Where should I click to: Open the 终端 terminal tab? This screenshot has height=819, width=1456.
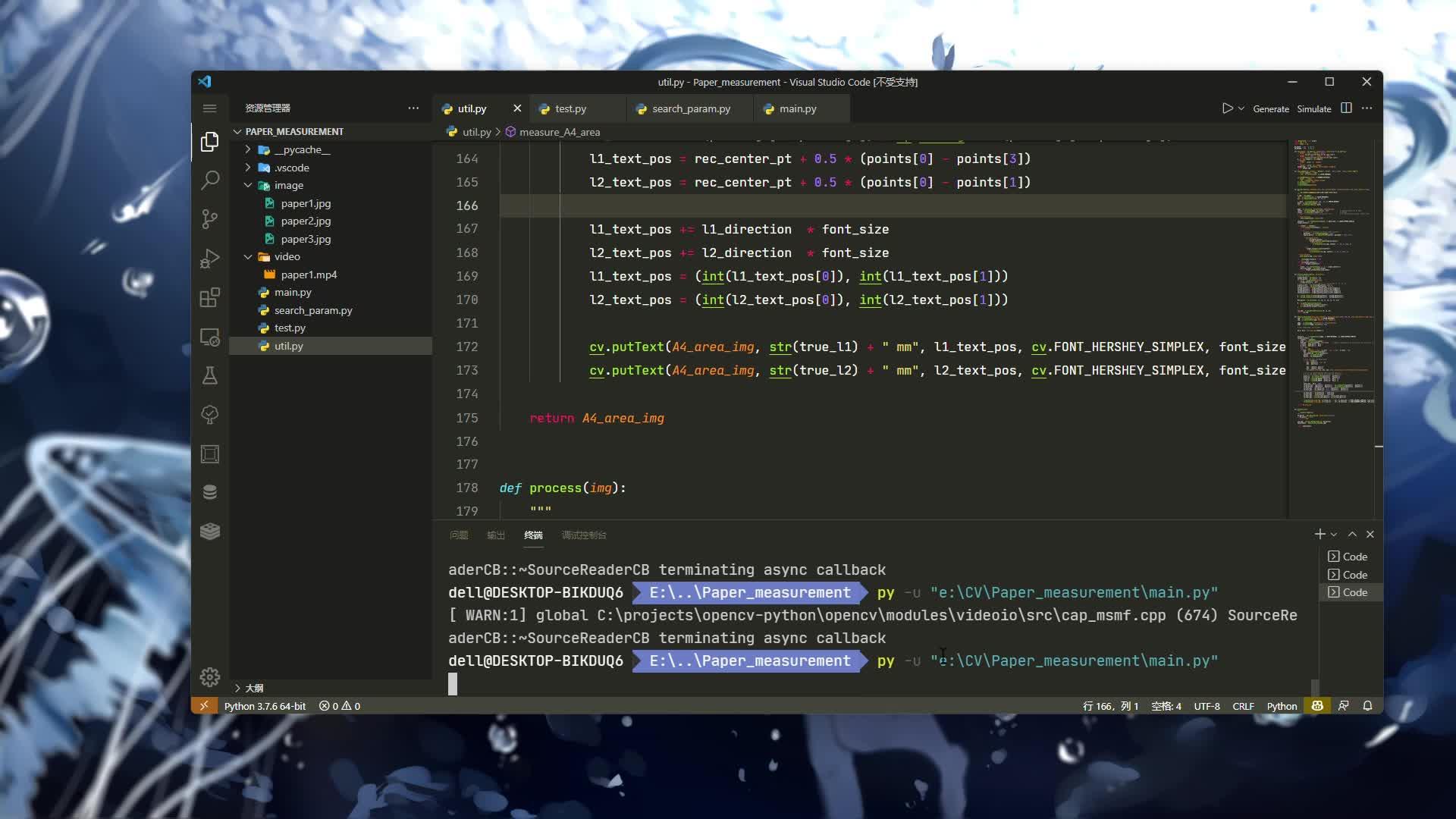click(534, 535)
